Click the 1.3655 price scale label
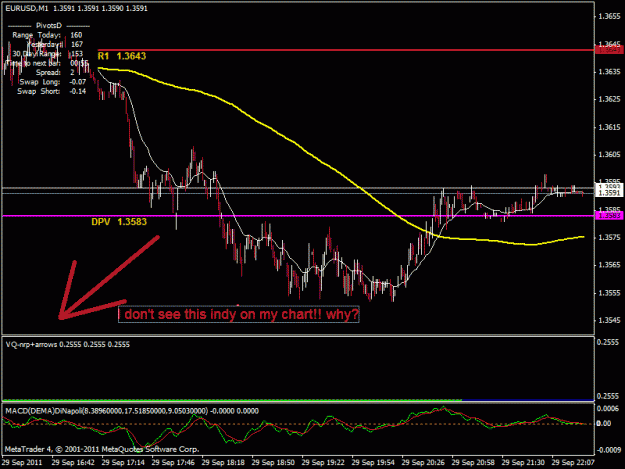 [x=609, y=16]
